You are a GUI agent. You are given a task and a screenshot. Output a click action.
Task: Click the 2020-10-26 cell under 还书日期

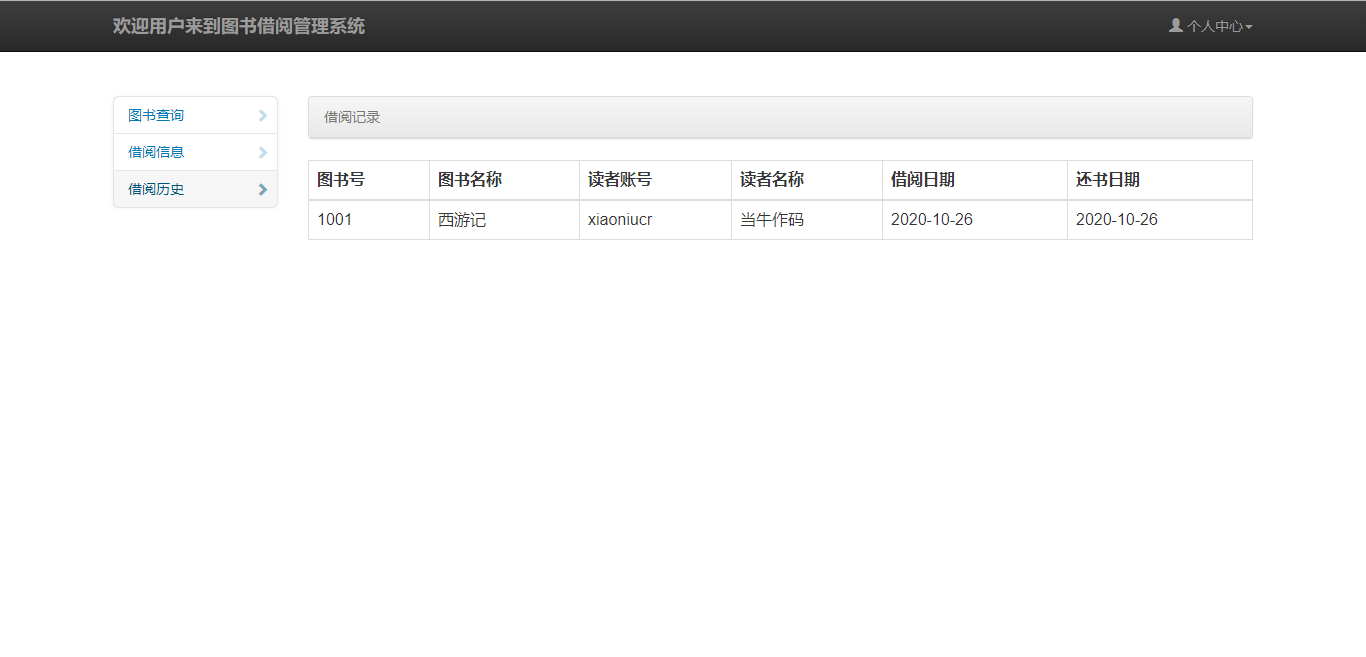pyautogui.click(x=1160, y=220)
